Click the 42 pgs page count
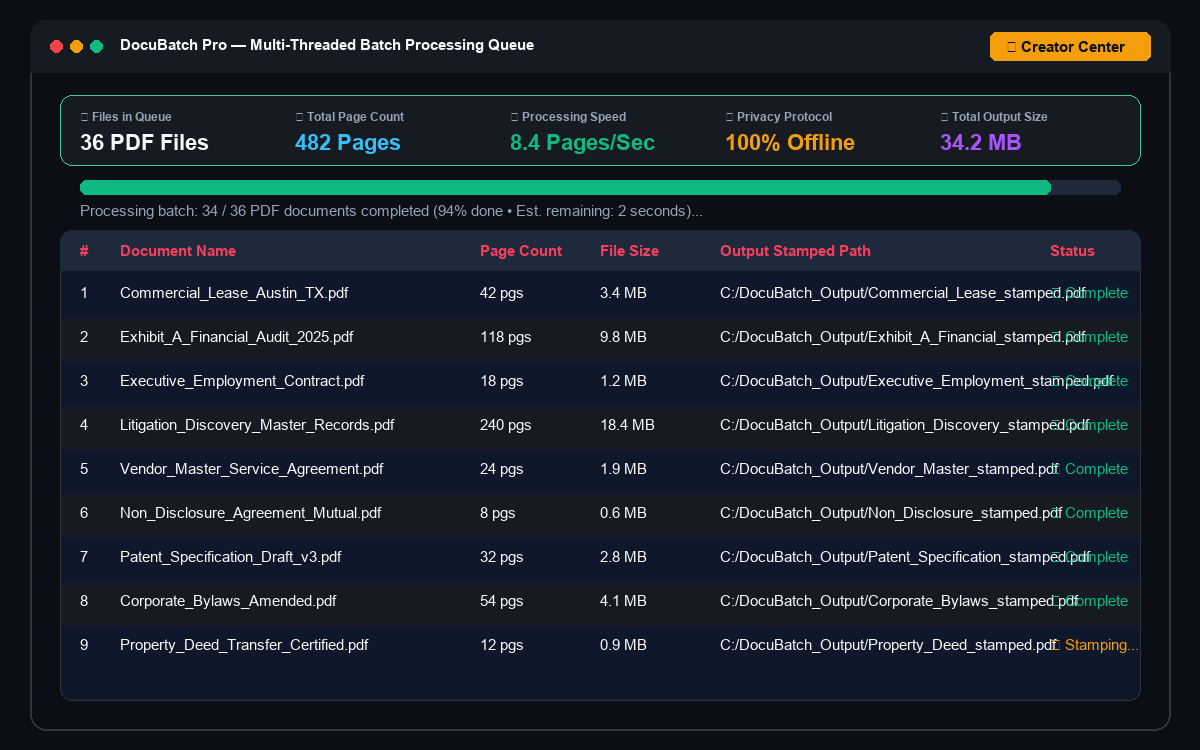 tap(501, 293)
